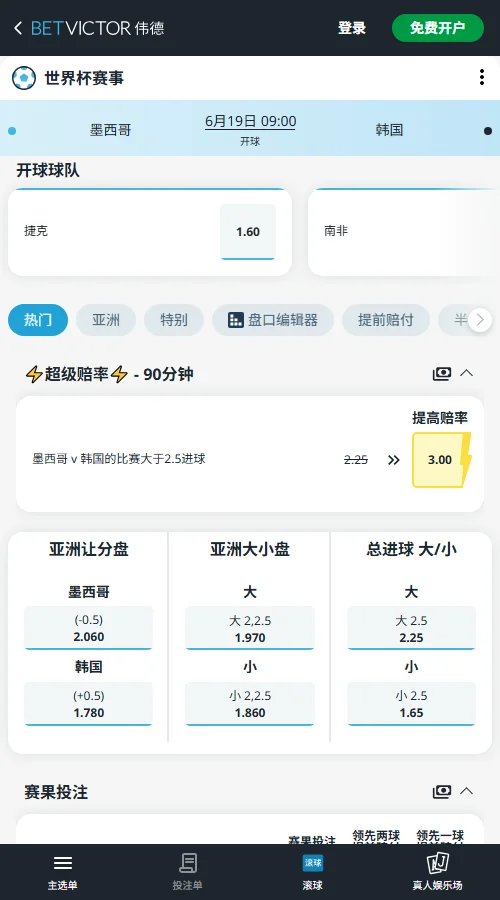This screenshot has height=900, width=500.
Task: Collapse the 超级赔率 90分钟 section
Action: pos(467,374)
